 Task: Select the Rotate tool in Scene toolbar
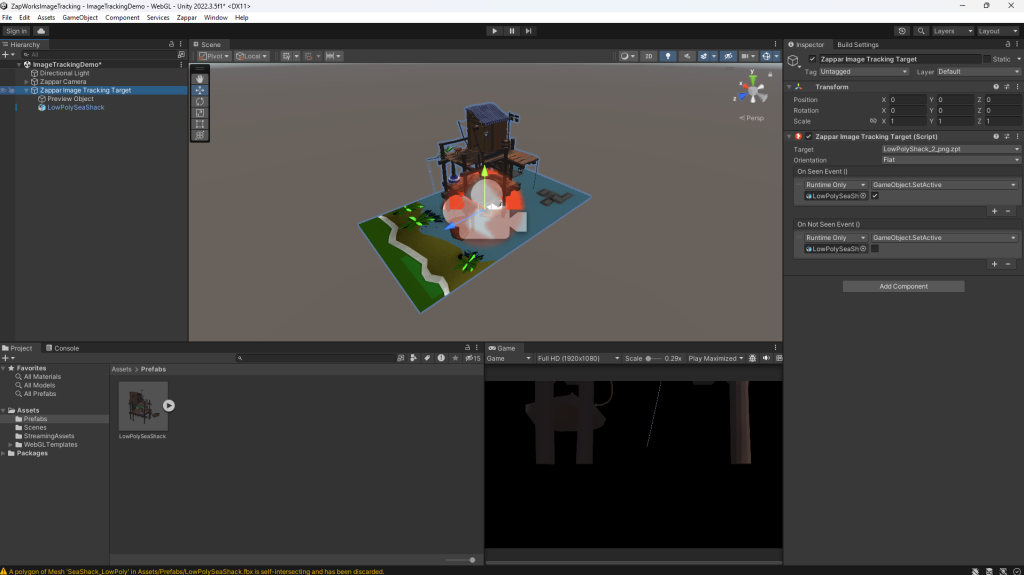click(x=200, y=101)
